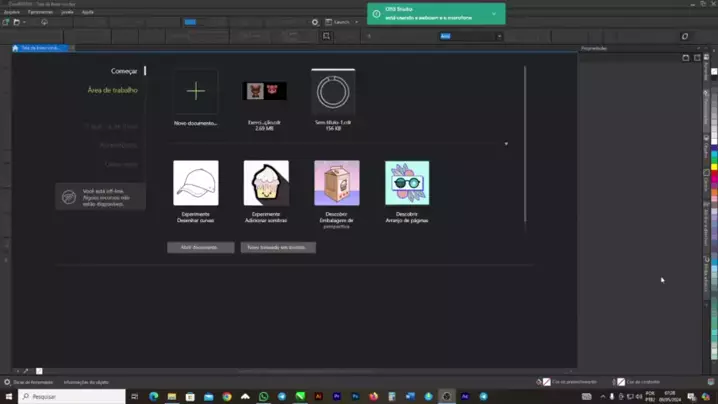Image resolution: width=718 pixels, height=404 pixels.
Task: Open WhatsApp from the taskbar
Action: (263, 397)
